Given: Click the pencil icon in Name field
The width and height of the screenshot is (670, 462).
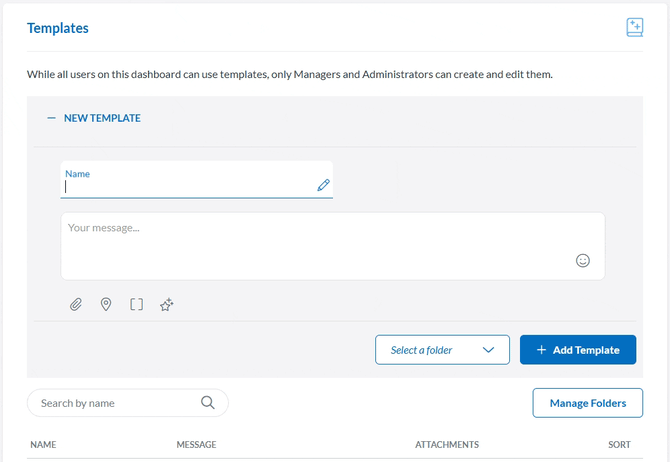Looking at the screenshot, I should (323, 185).
